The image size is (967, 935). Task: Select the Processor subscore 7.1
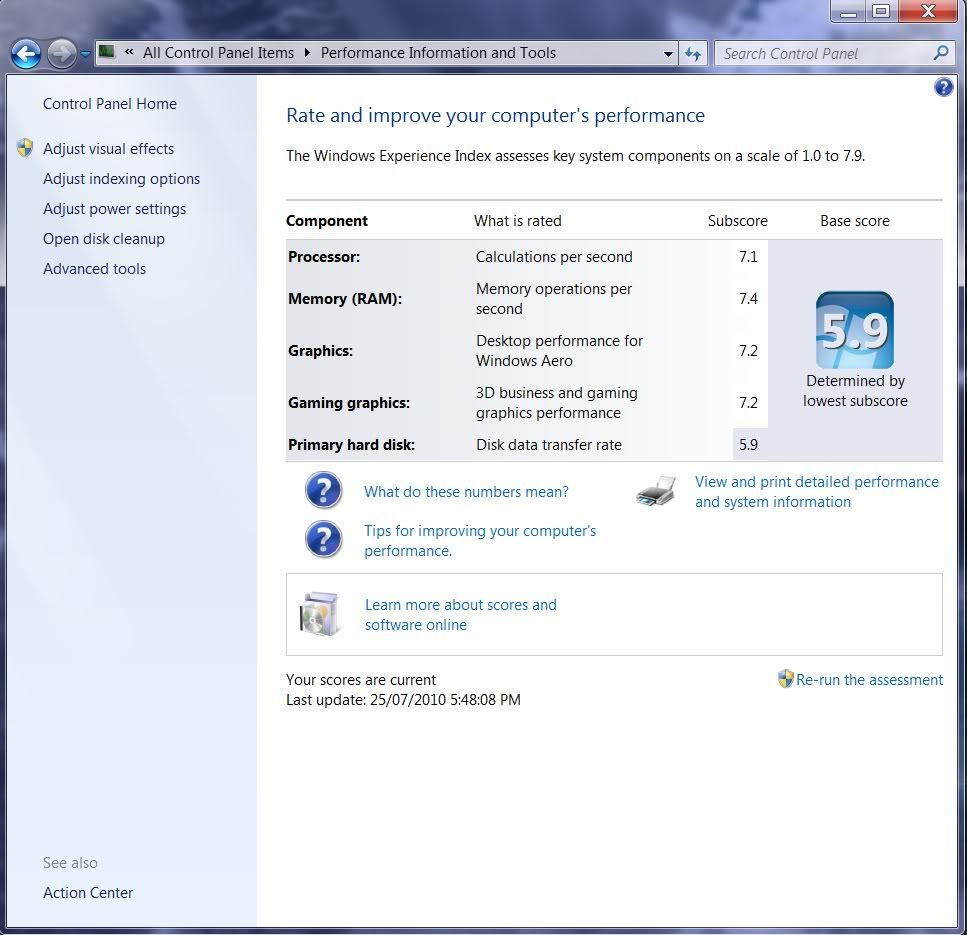748,257
